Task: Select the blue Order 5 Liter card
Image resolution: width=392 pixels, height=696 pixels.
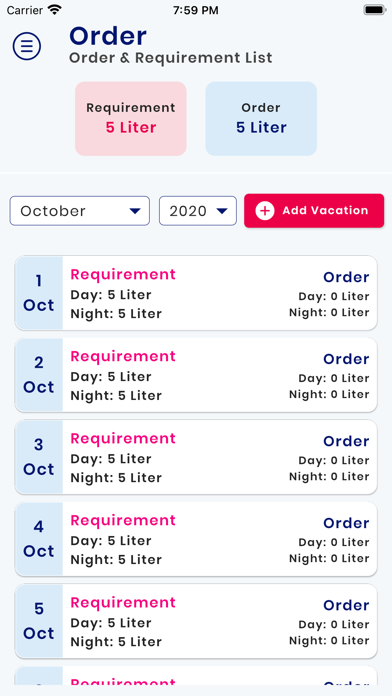Action: [261, 119]
